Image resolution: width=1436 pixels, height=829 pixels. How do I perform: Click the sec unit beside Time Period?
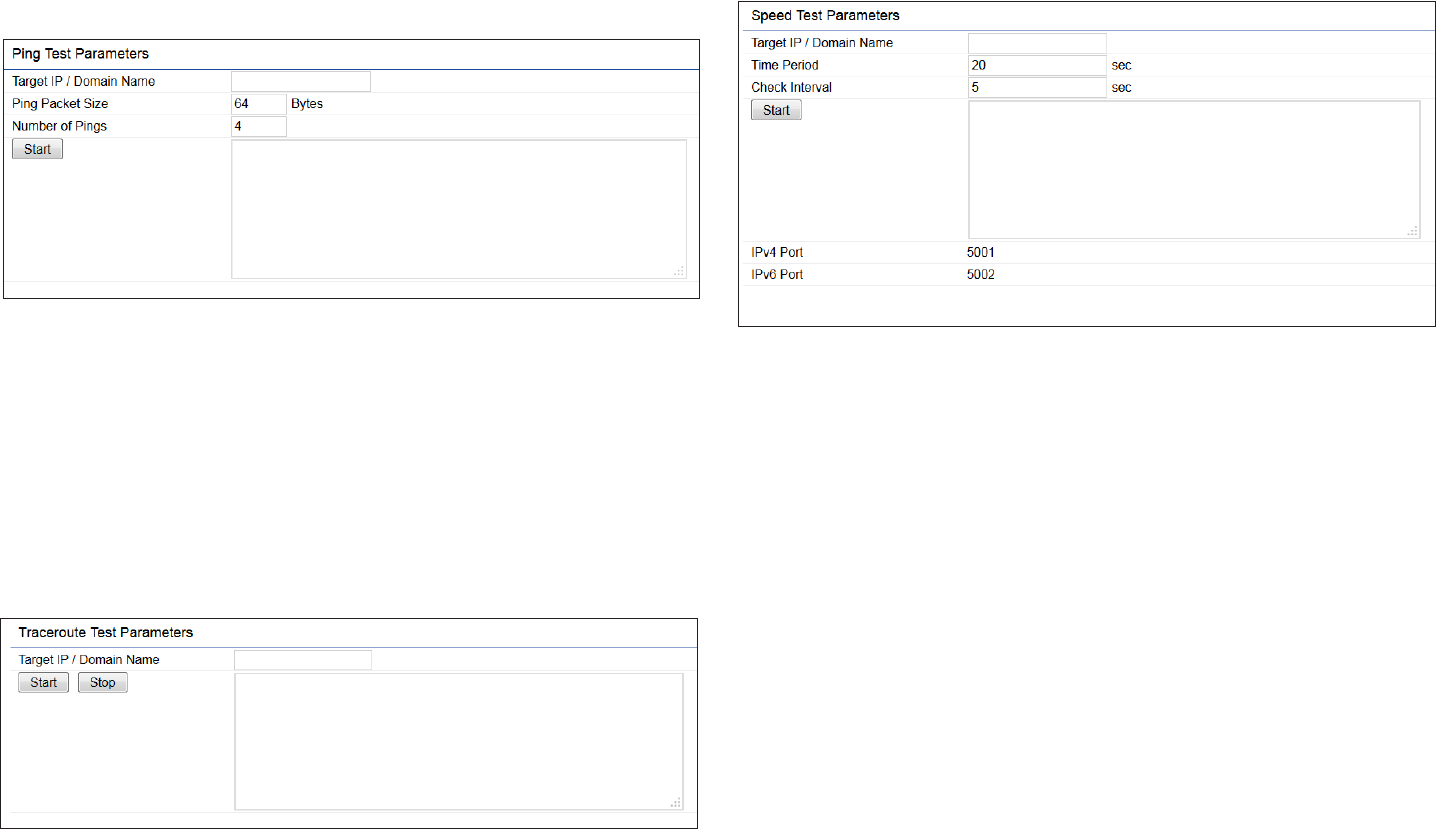(x=1122, y=66)
